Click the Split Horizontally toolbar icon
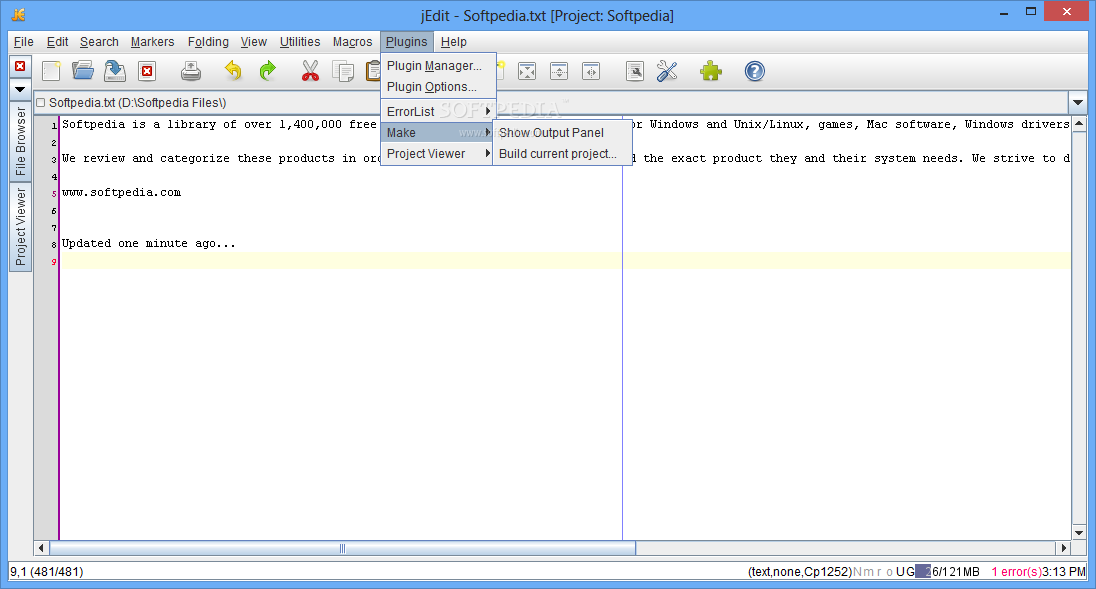This screenshot has height=589, width=1096. pos(559,71)
